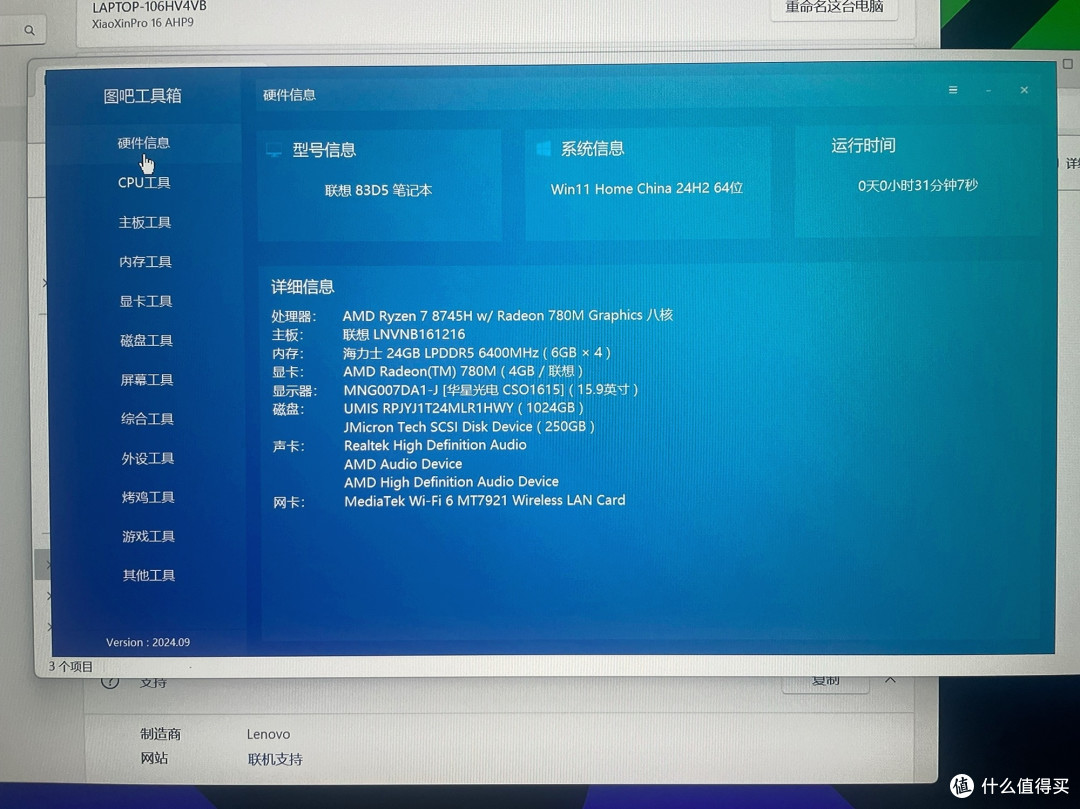Click AMD Ryzen 7 8745H processor line
The height and width of the screenshot is (809, 1080).
[x=508, y=315]
